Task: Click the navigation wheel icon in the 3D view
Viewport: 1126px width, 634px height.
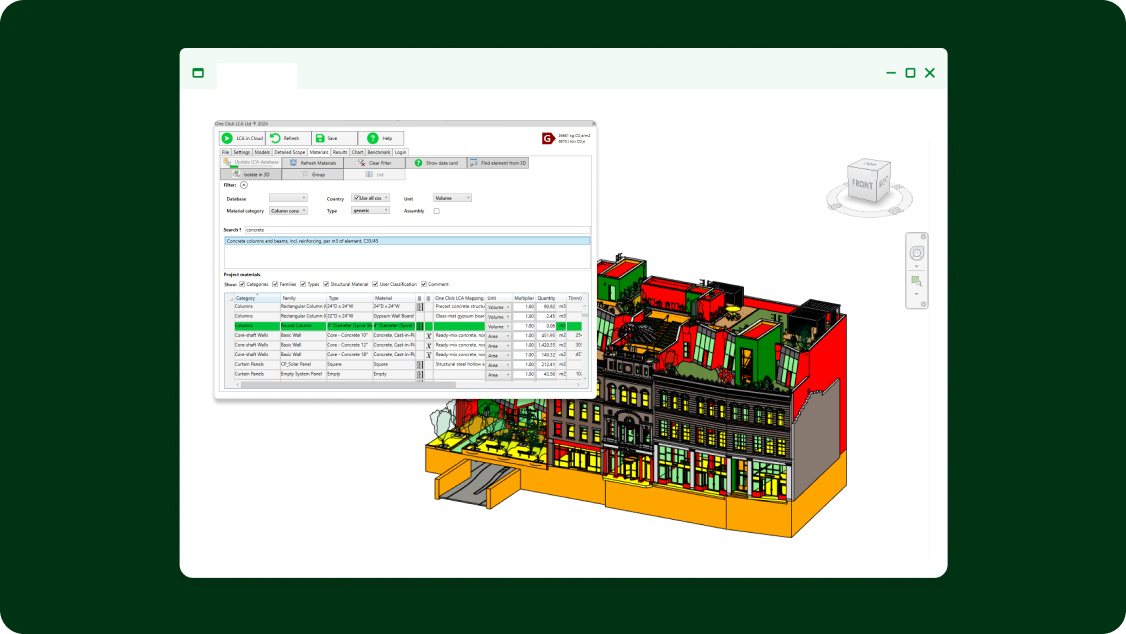Action: point(916,253)
